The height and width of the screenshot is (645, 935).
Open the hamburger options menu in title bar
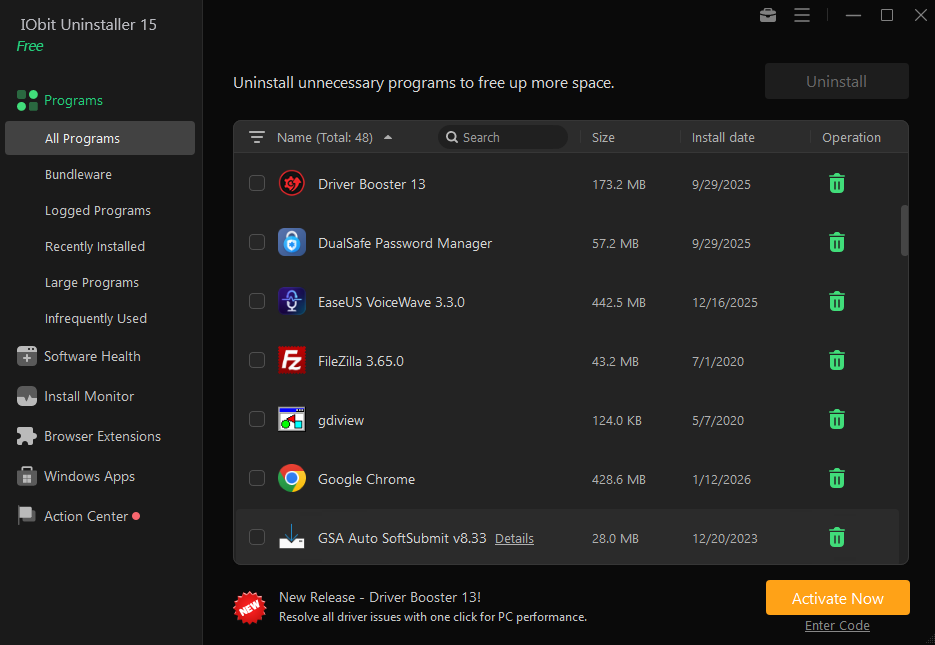tap(801, 15)
